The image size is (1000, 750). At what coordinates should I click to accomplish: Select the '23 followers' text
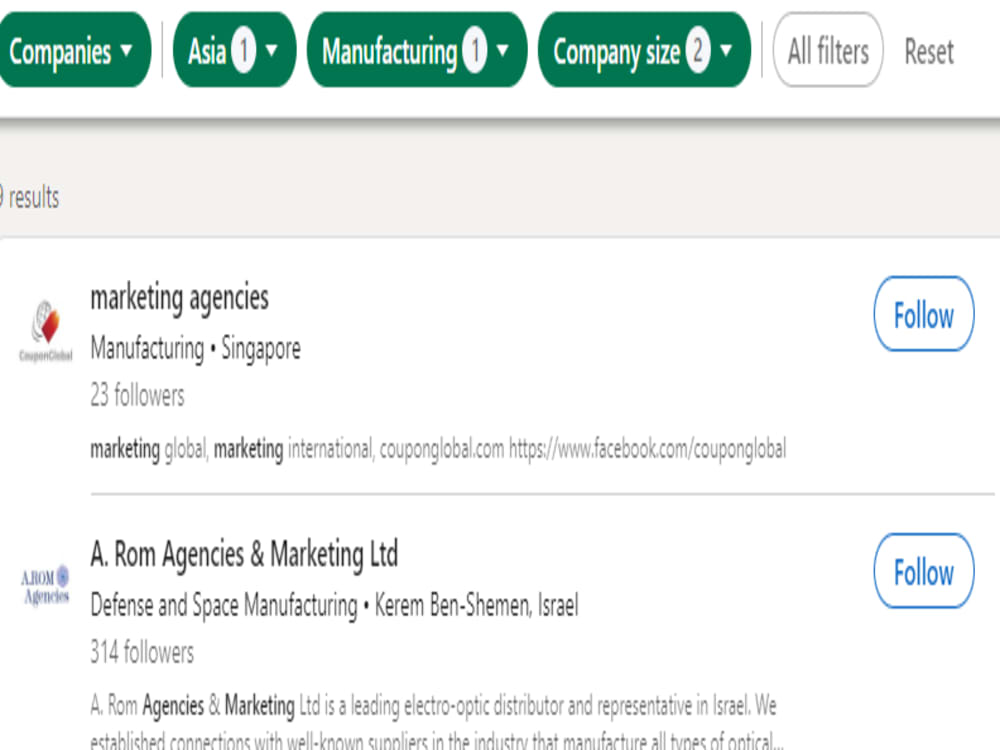pos(137,395)
